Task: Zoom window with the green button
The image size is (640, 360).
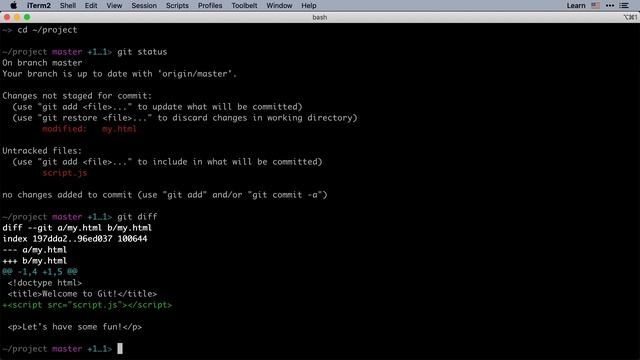Action: 27,17
